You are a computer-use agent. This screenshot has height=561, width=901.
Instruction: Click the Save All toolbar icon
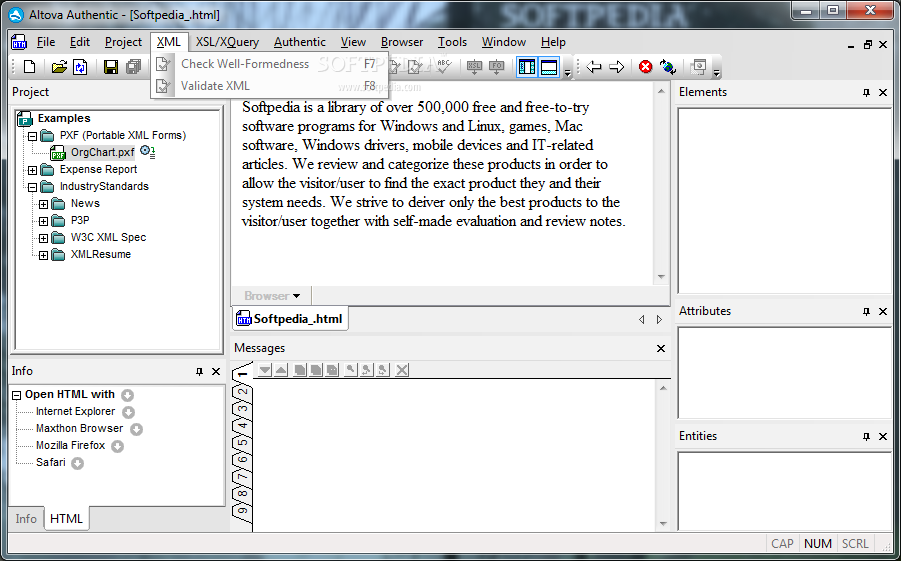[133, 67]
